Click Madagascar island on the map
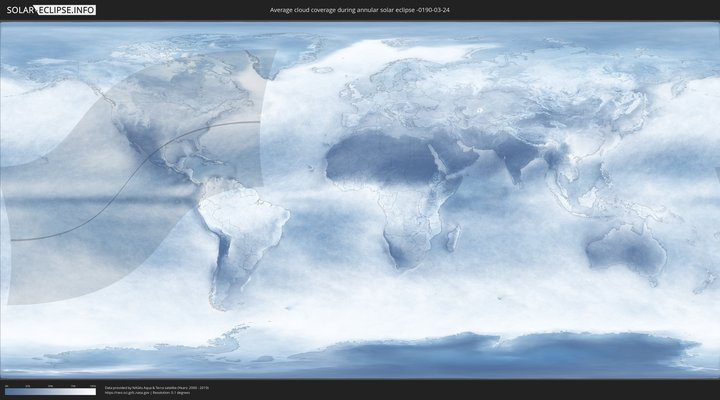Screen dimensions: 720x400 [x=453, y=238]
